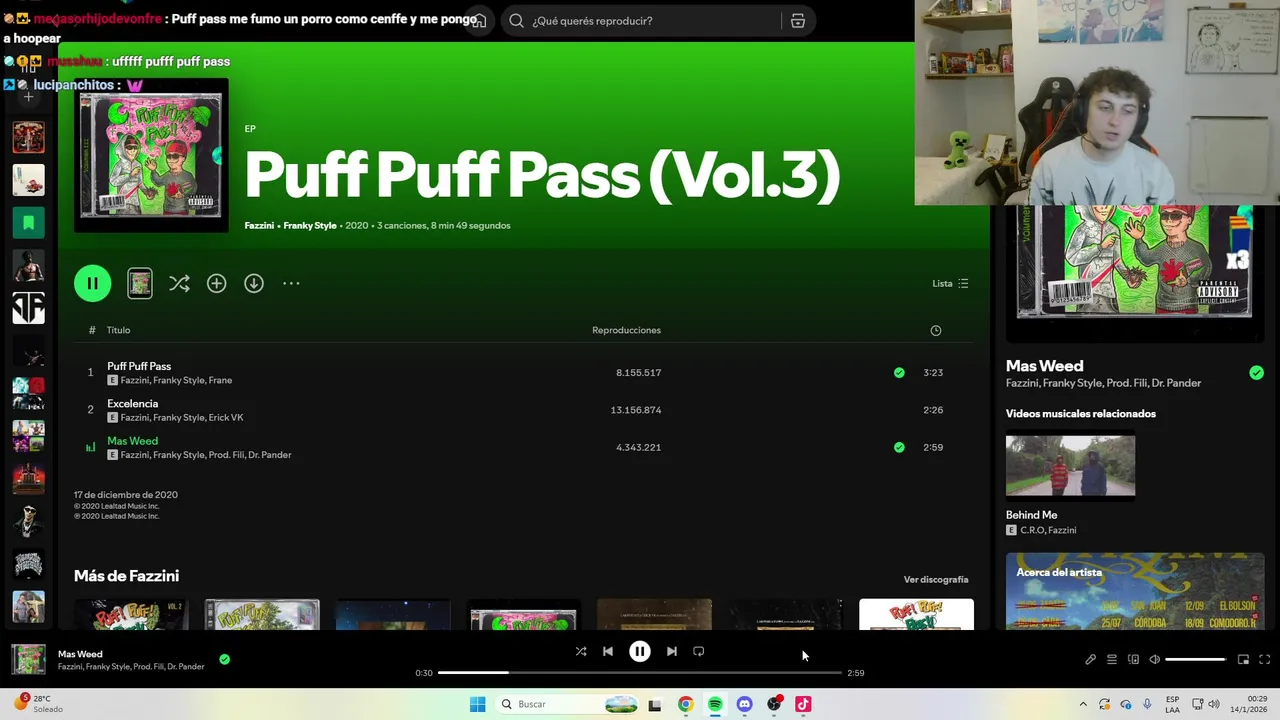Open the Acerca del artista card
Image resolution: width=1280 pixels, height=720 pixels.
tap(1135, 591)
